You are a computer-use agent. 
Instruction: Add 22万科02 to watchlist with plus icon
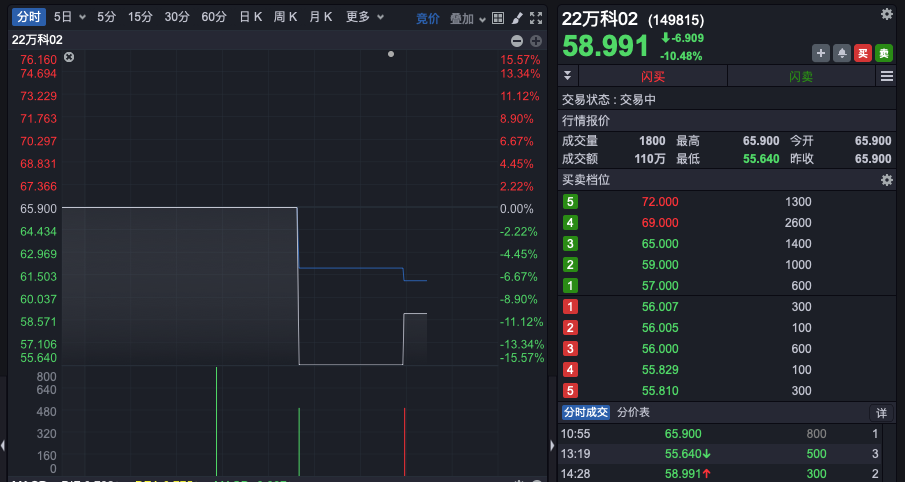(x=821, y=54)
